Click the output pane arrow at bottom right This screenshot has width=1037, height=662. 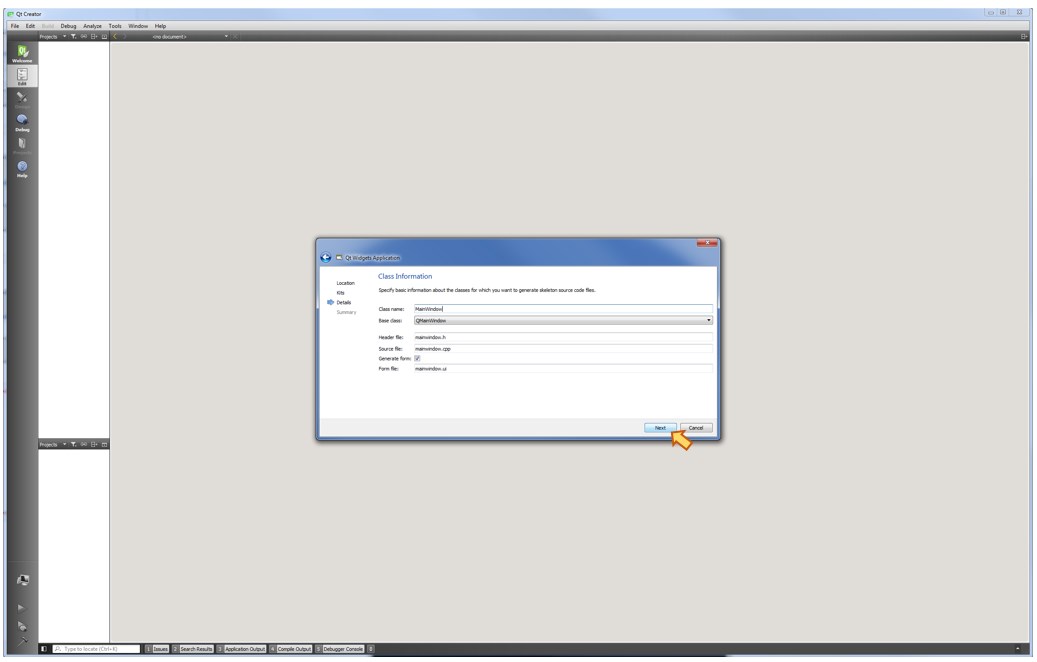[x=1018, y=649]
